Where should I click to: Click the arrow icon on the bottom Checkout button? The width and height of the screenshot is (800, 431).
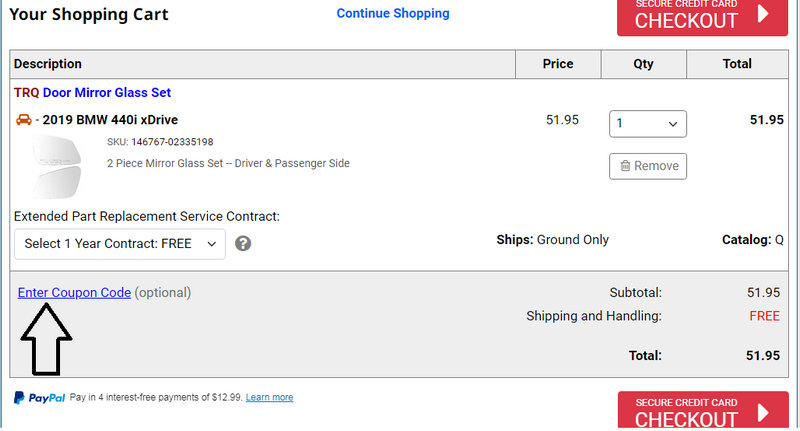pos(763,413)
